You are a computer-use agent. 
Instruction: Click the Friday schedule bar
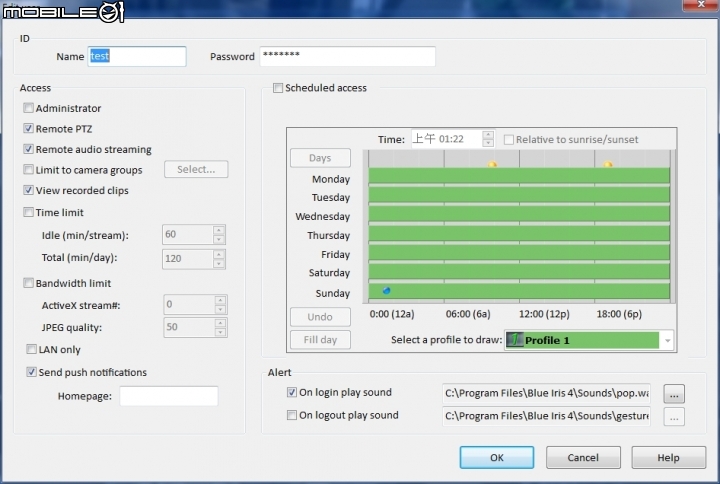519,253
